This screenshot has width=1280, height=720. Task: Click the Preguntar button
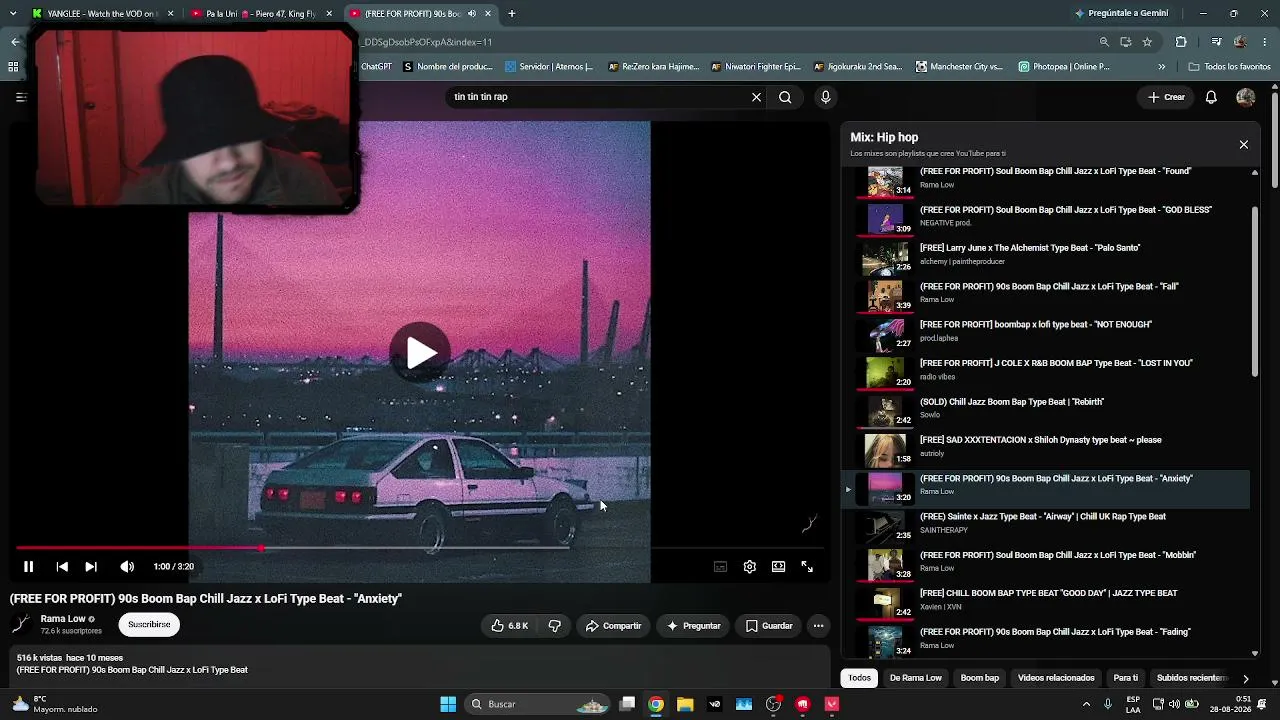click(x=693, y=626)
